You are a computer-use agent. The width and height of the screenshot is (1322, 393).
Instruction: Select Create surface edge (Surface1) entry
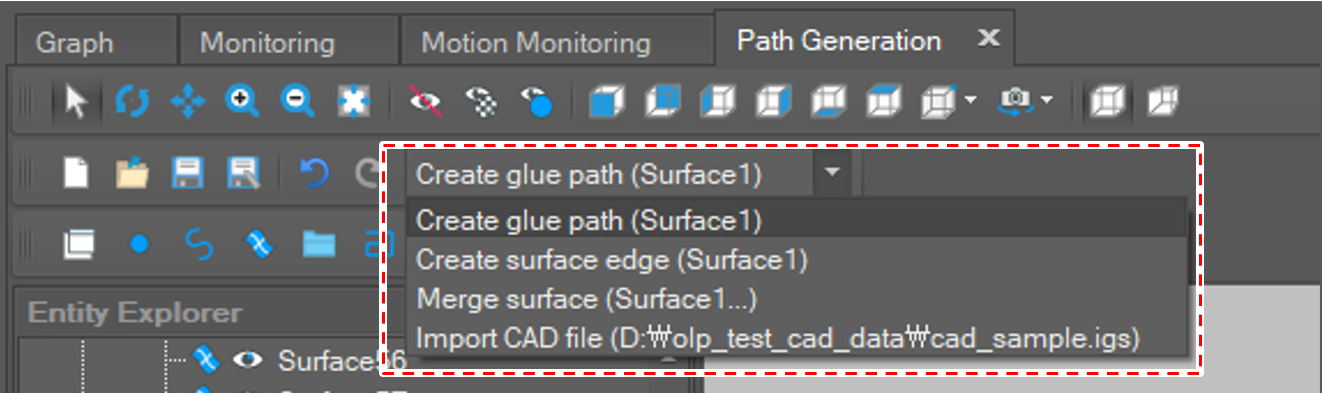click(611, 260)
